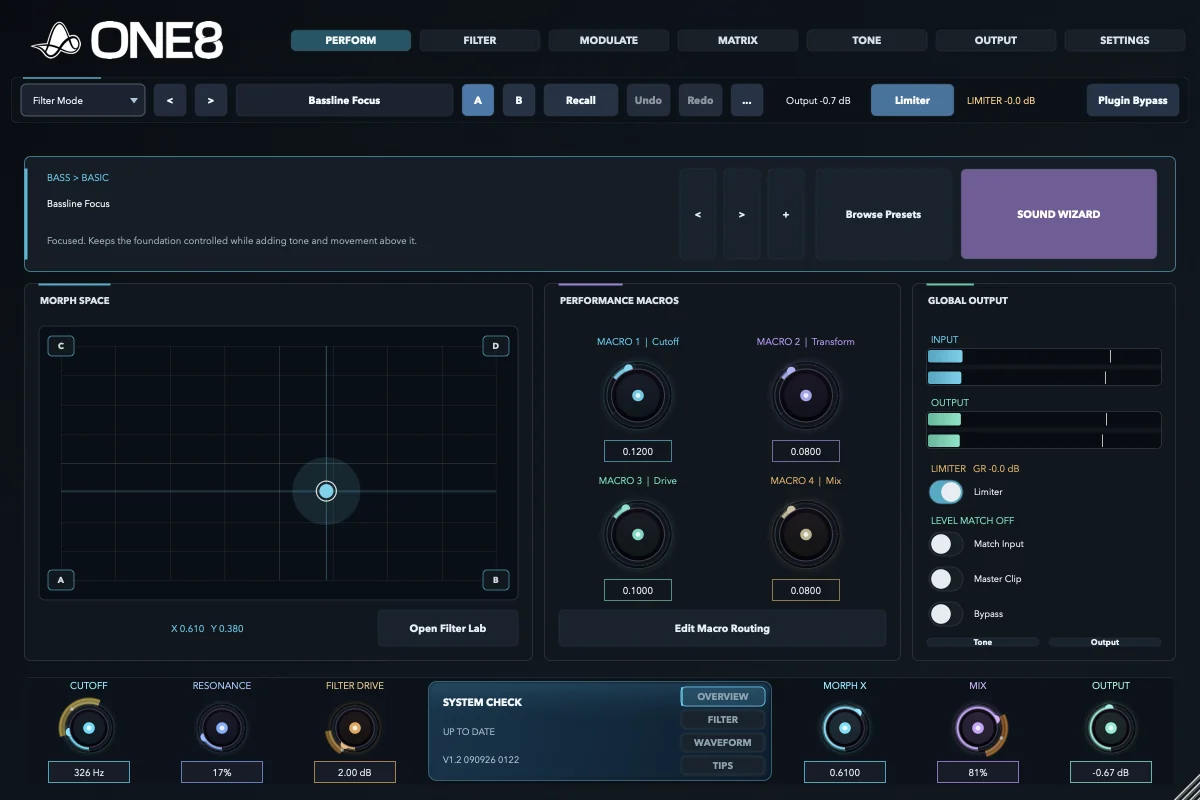Screen dimensions: 1200x800
Task: Click the Undo button
Action: (648, 100)
